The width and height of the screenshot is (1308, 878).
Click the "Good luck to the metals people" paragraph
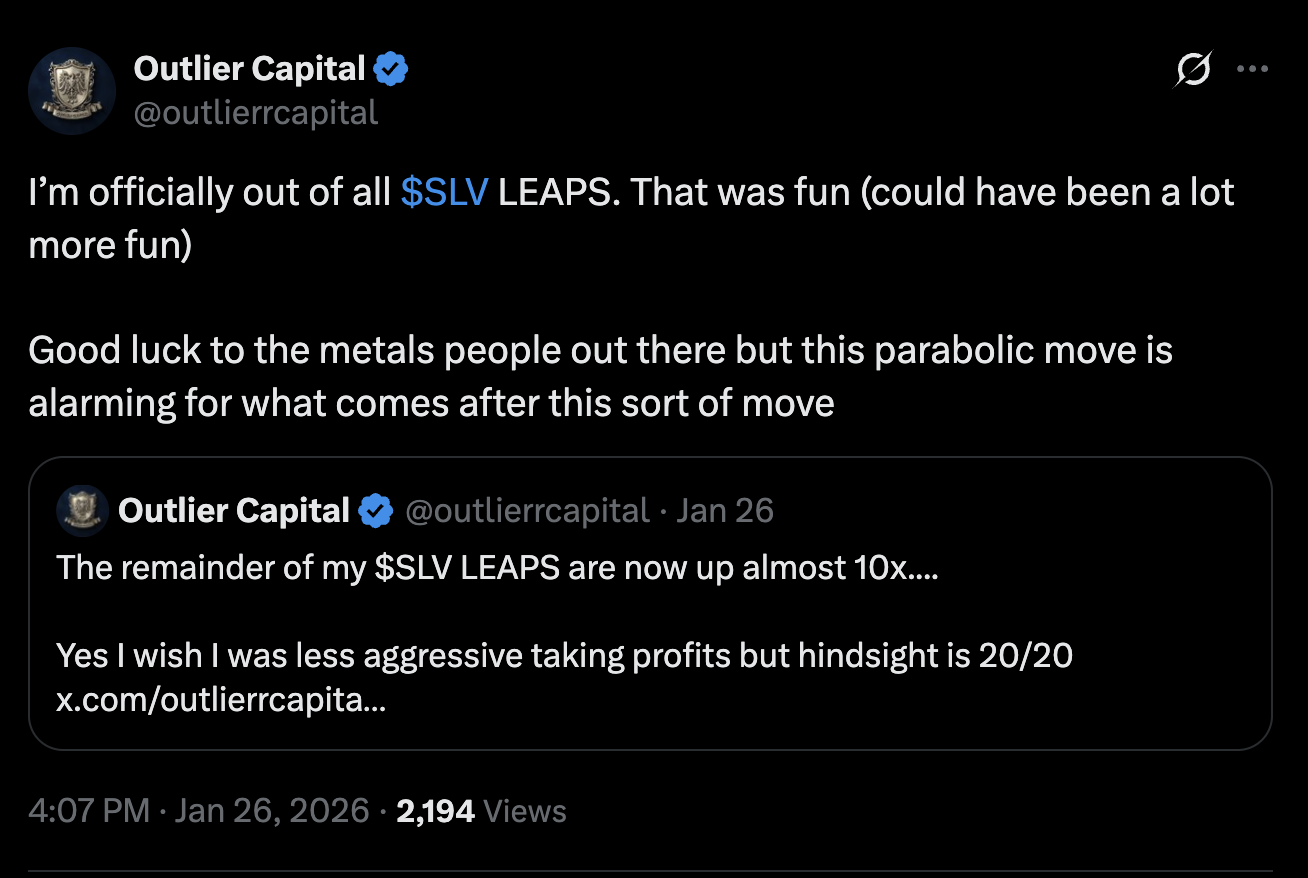pos(600,350)
